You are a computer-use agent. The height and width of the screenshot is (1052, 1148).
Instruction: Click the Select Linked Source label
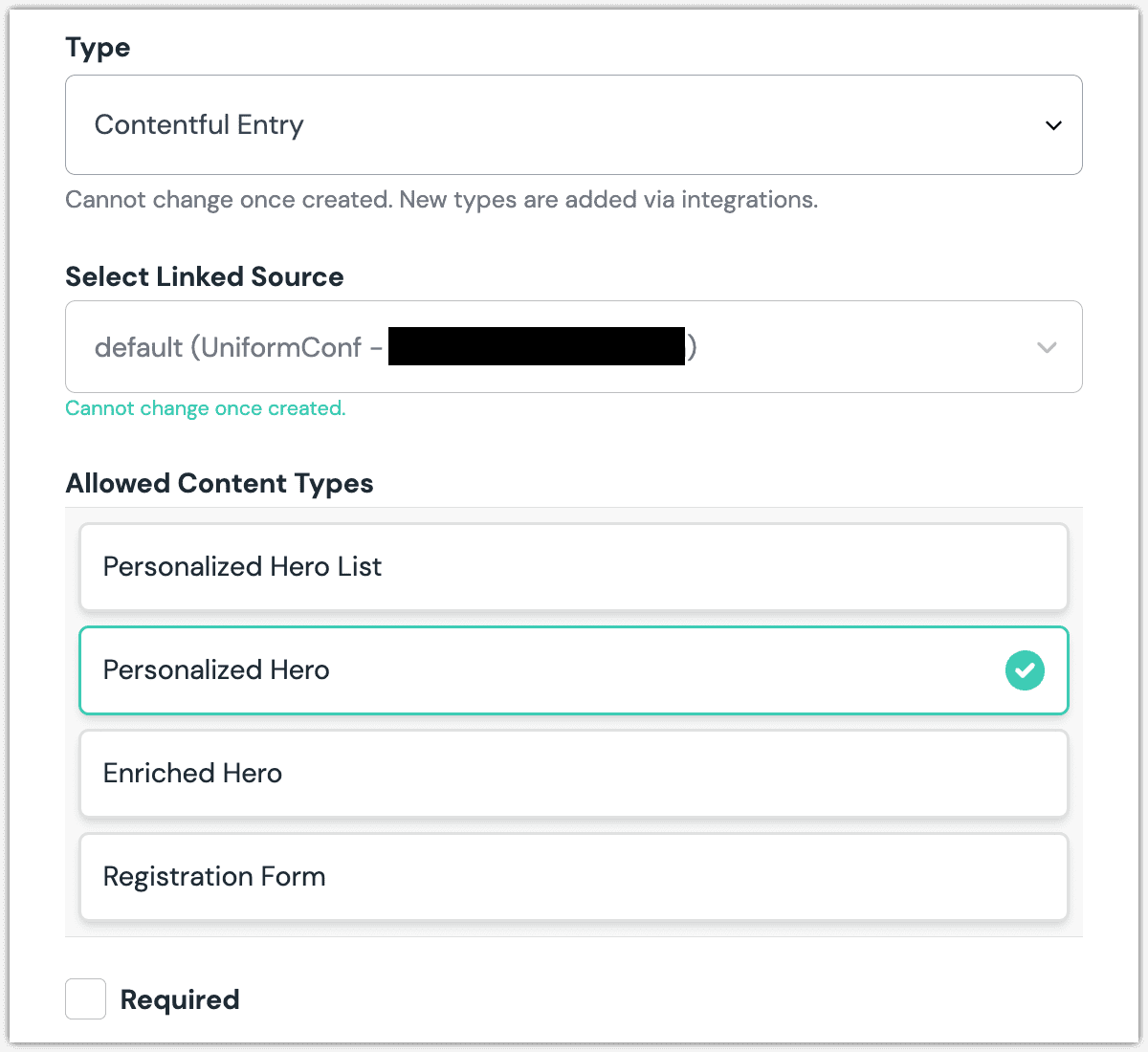pos(204,276)
